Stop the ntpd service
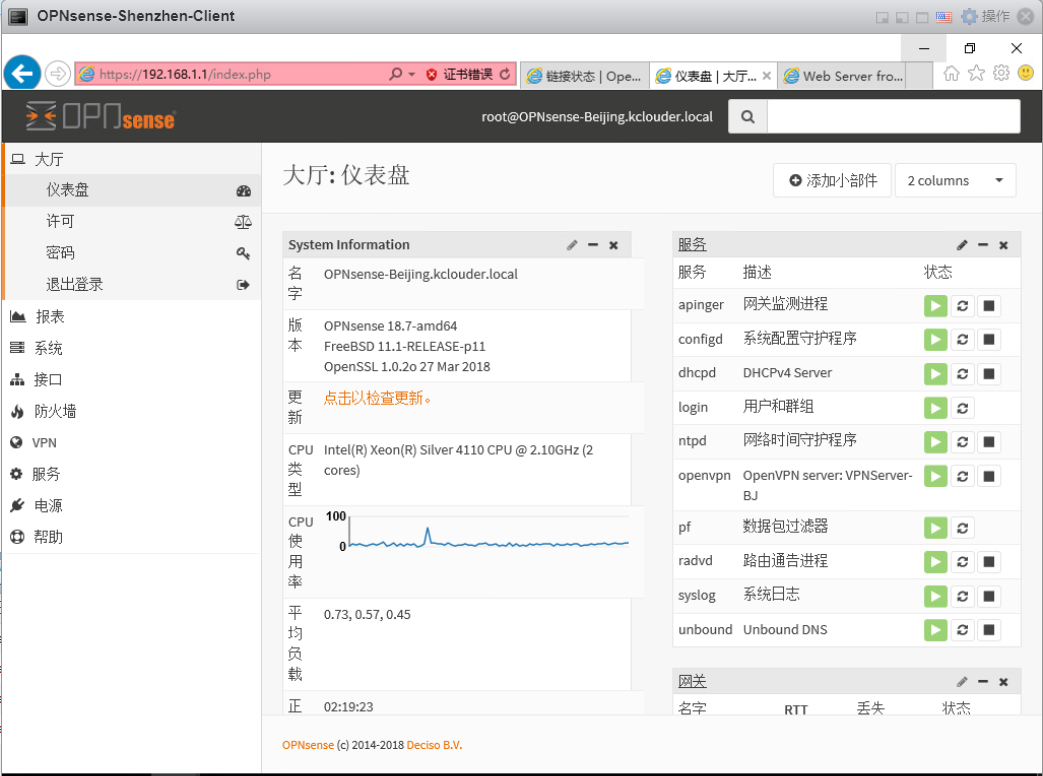 (x=989, y=442)
